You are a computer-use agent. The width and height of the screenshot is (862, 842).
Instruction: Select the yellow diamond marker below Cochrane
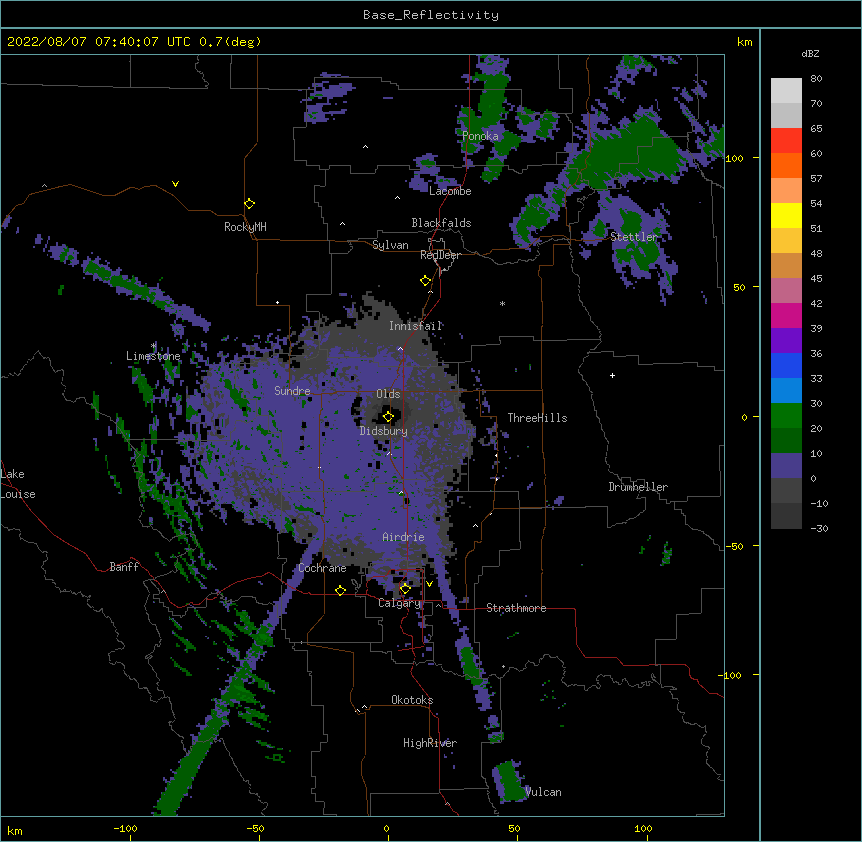pyautogui.click(x=340, y=590)
